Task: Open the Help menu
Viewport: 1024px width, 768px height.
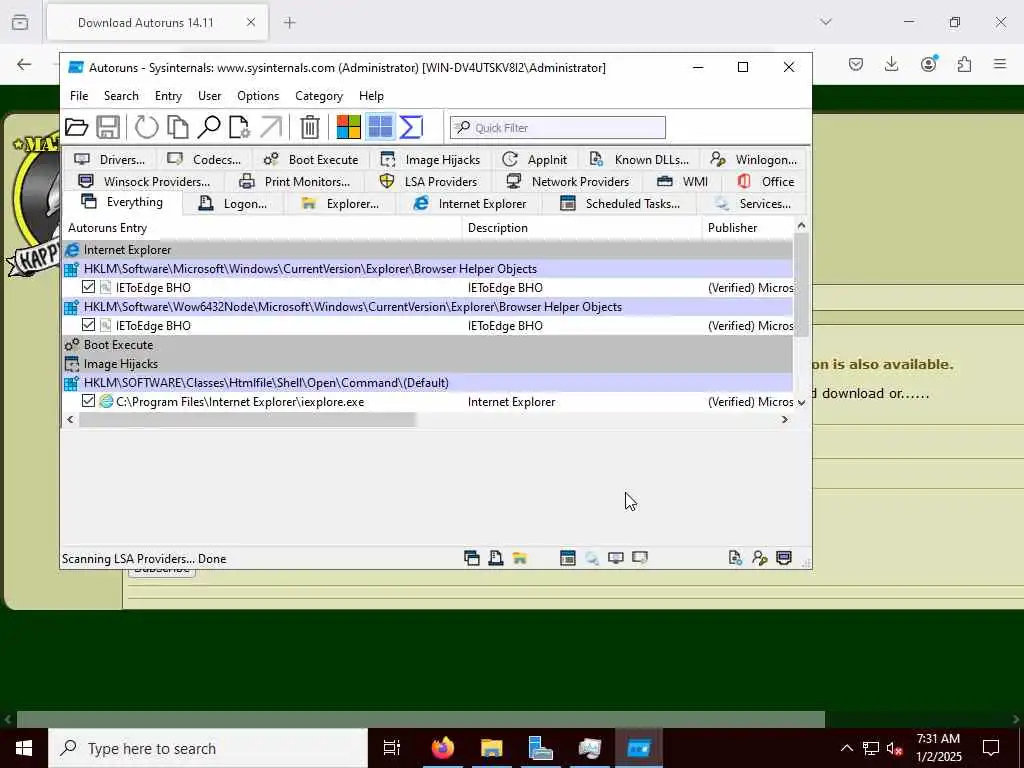Action: 372,96
